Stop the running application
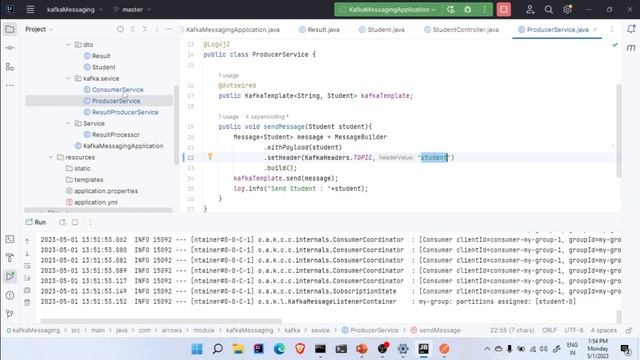 504,9
